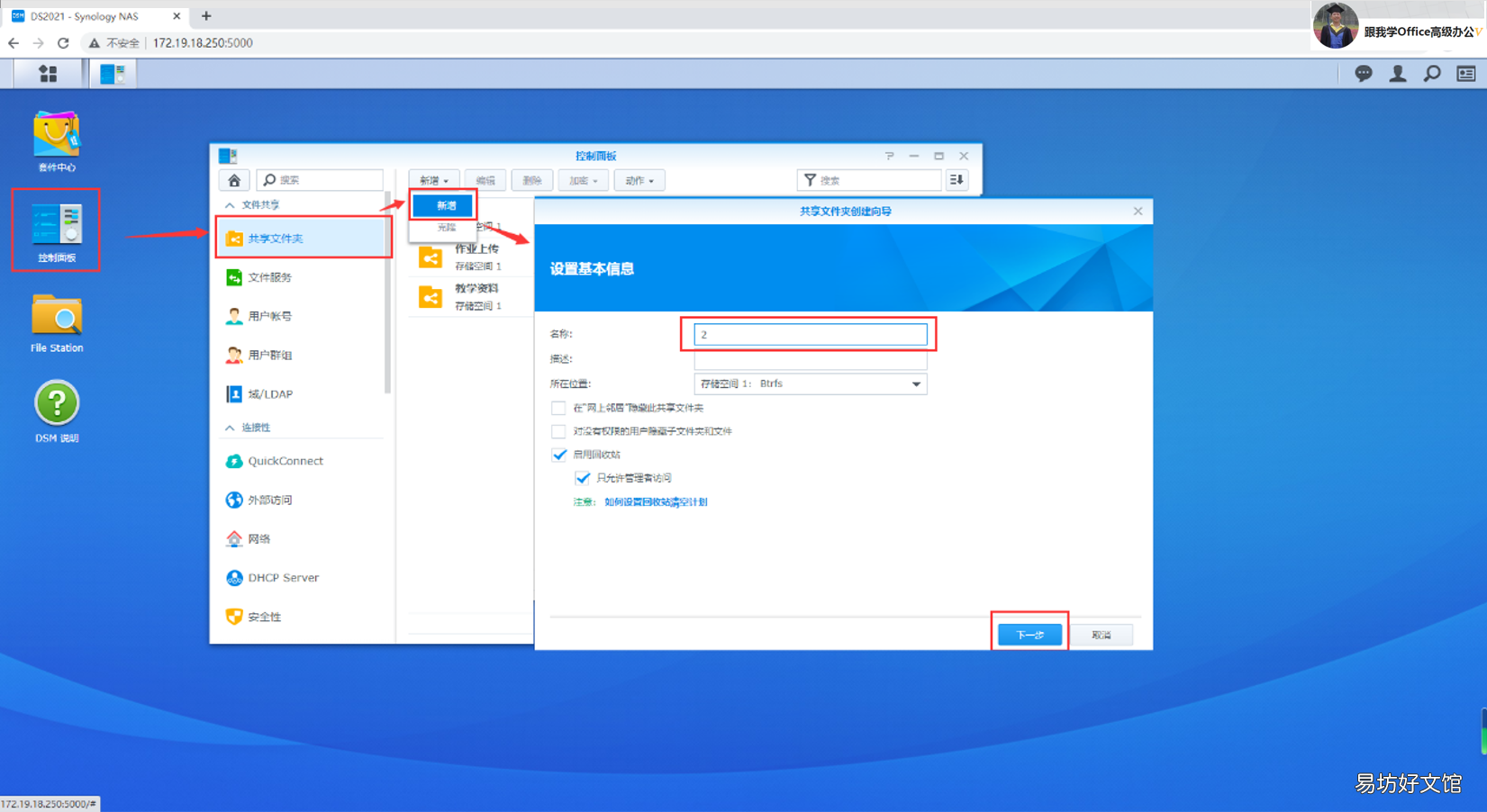1487x812 pixels.
Task: Collapse the 文件共享 sidebar section
Action: [230, 205]
